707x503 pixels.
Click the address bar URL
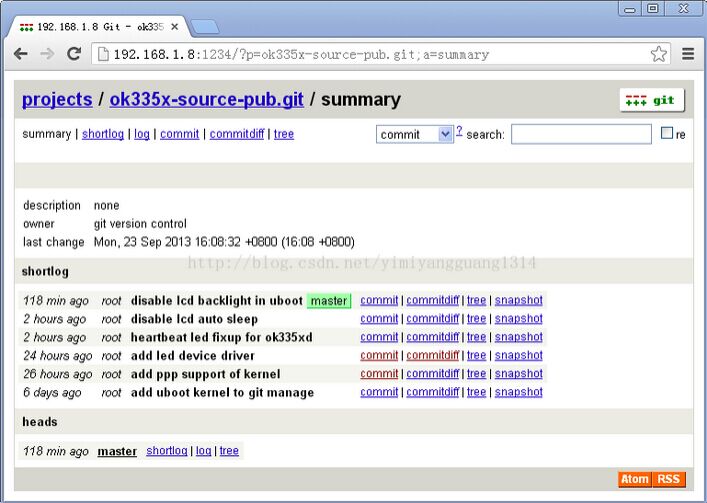(300, 54)
